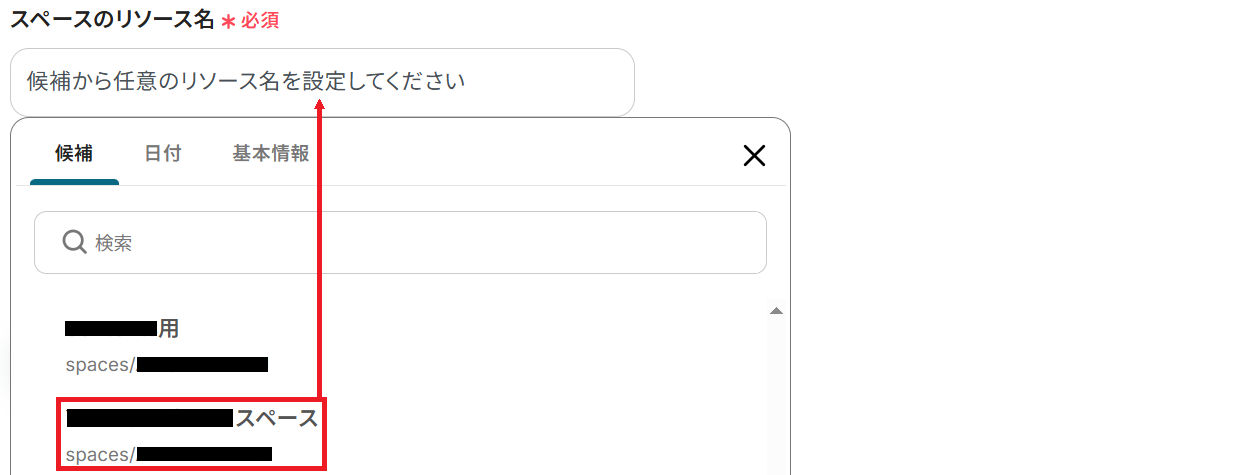
Task: Close the candidate panel with the X icon
Action: 754,155
